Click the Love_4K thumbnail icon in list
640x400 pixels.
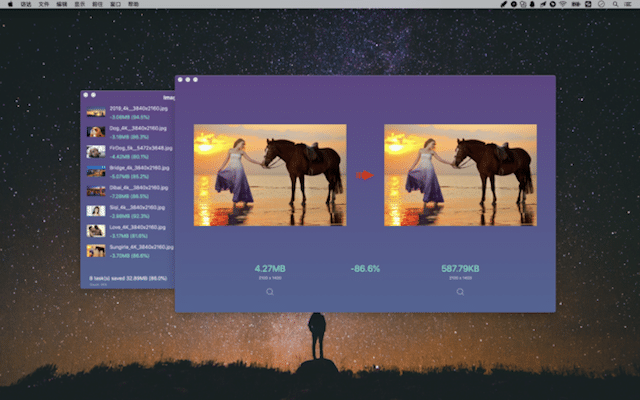click(x=96, y=231)
